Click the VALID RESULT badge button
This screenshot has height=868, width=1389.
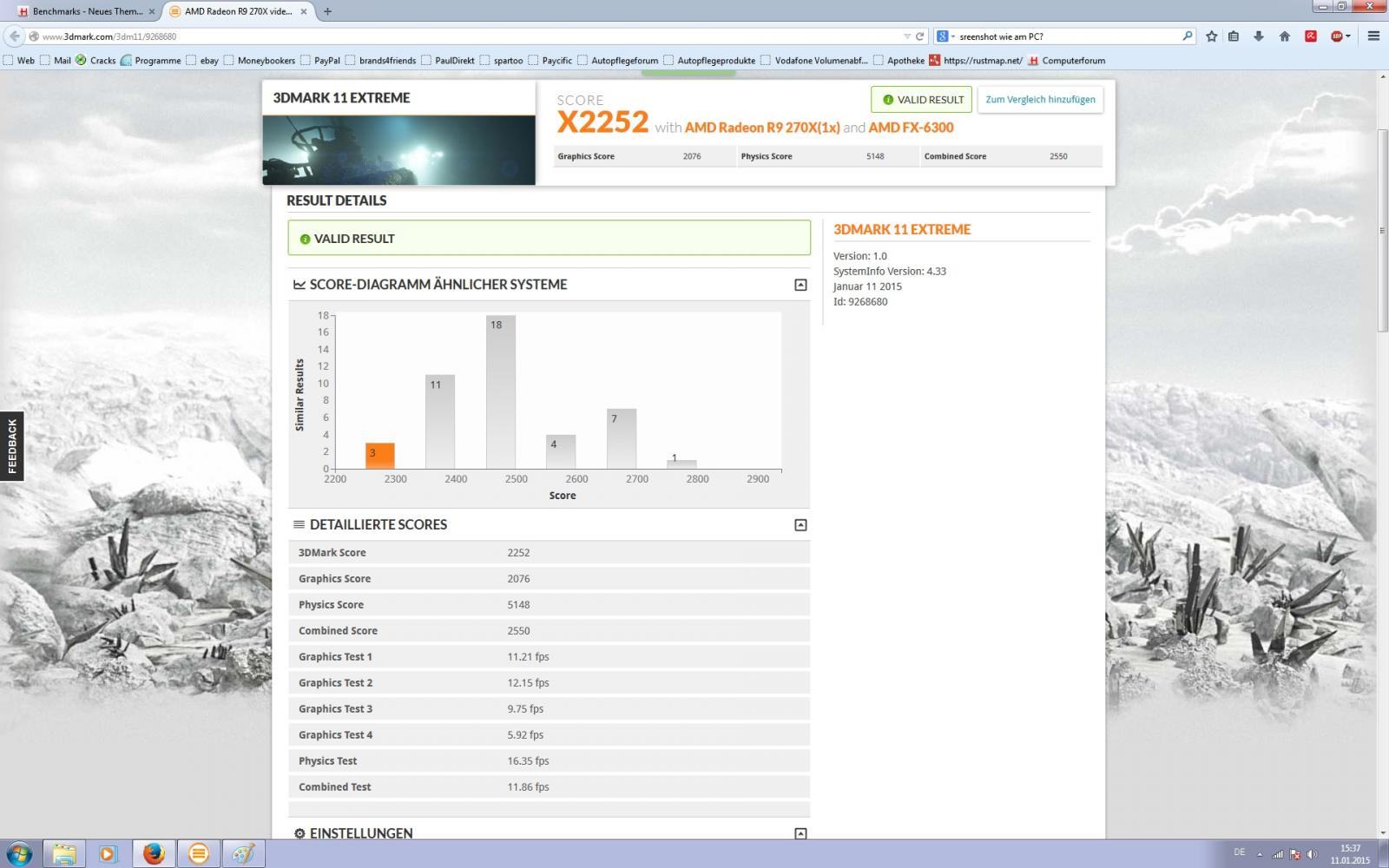click(x=923, y=99)
